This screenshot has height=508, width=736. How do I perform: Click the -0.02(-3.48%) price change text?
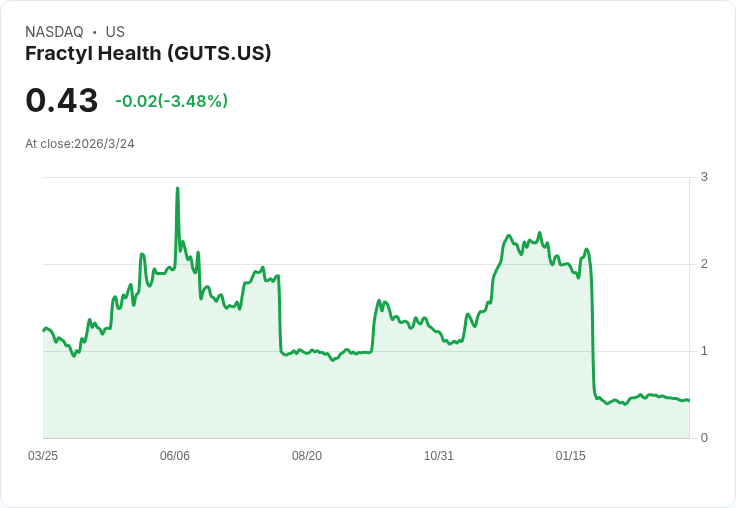pyautogui.click(x=171, y=101)
